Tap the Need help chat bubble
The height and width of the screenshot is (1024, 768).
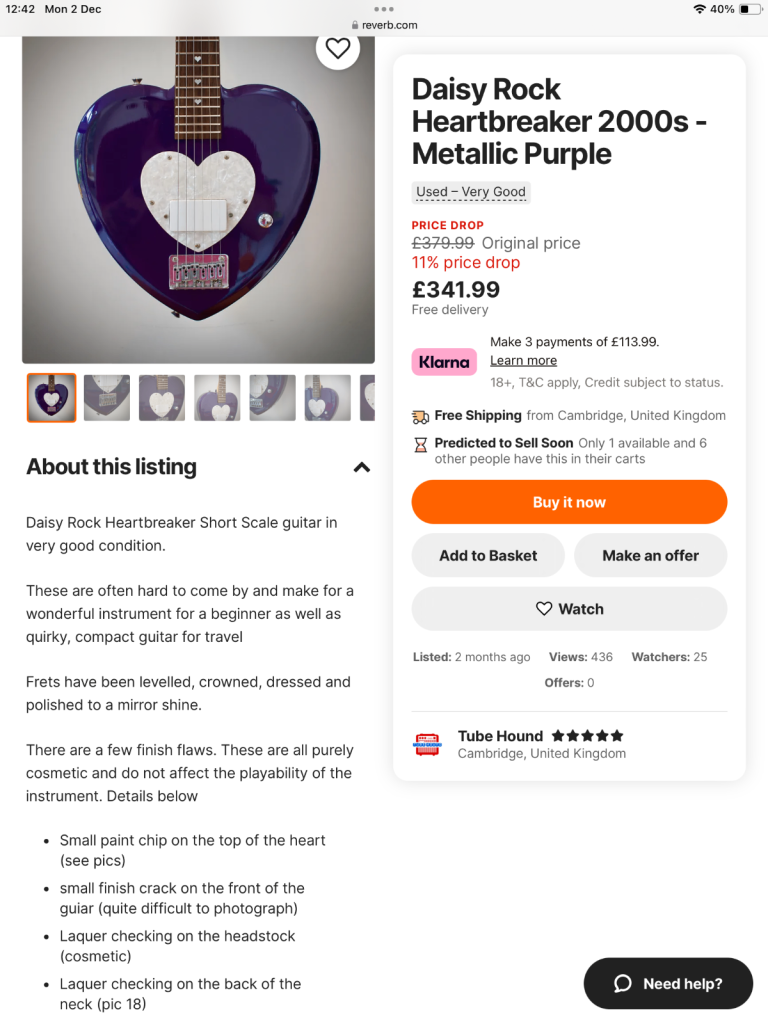pyautogui.click(x=668, y=983)
